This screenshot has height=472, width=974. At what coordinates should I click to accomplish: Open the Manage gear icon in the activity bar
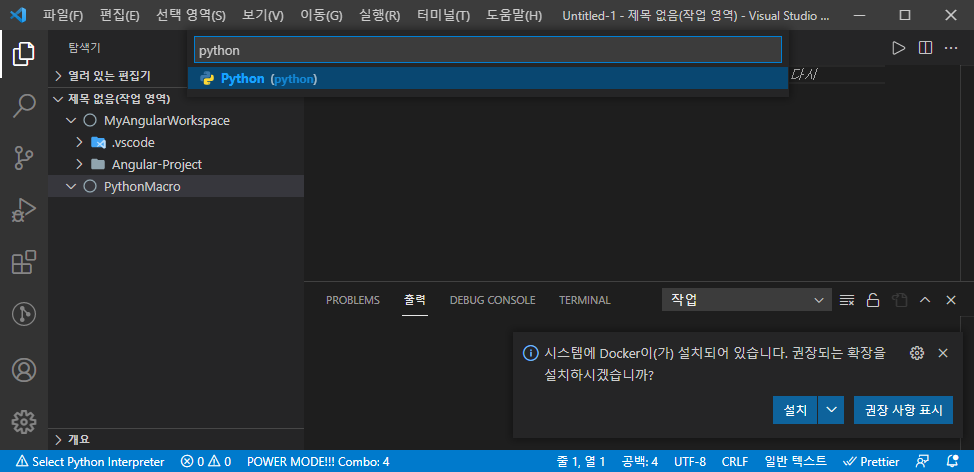pos(24,422)
